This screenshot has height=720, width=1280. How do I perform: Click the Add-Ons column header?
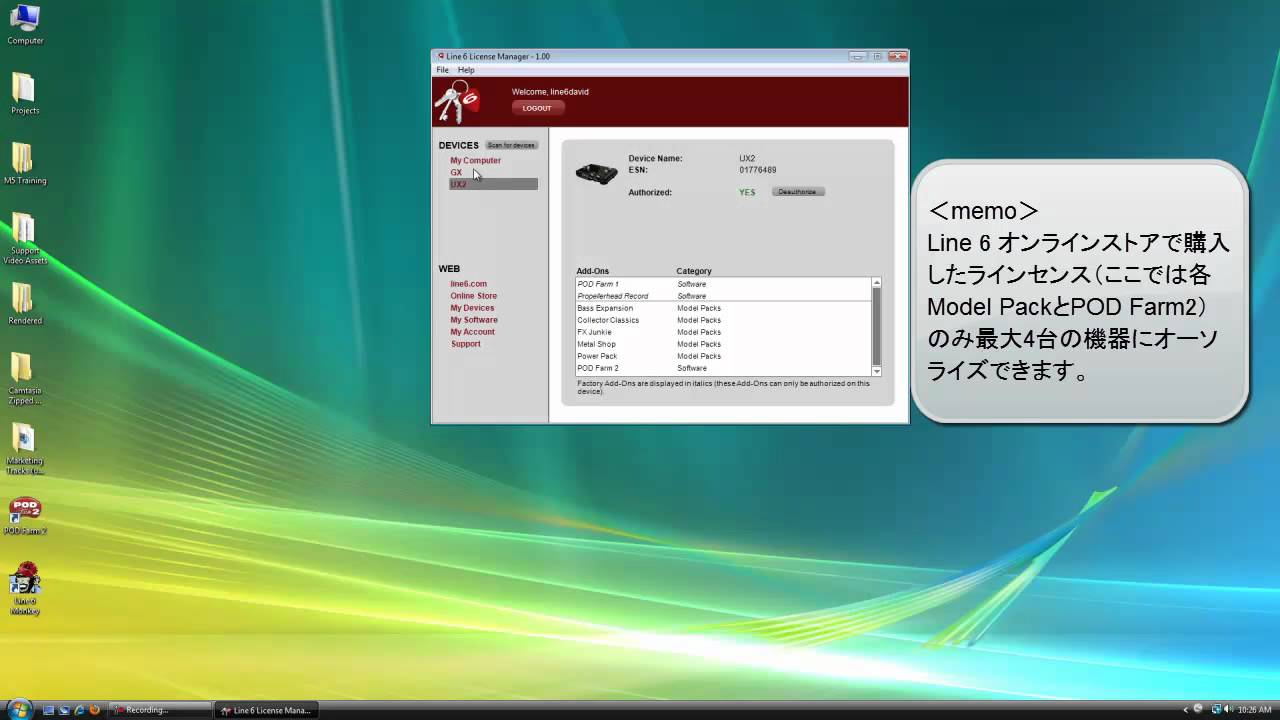pos(592,271)
